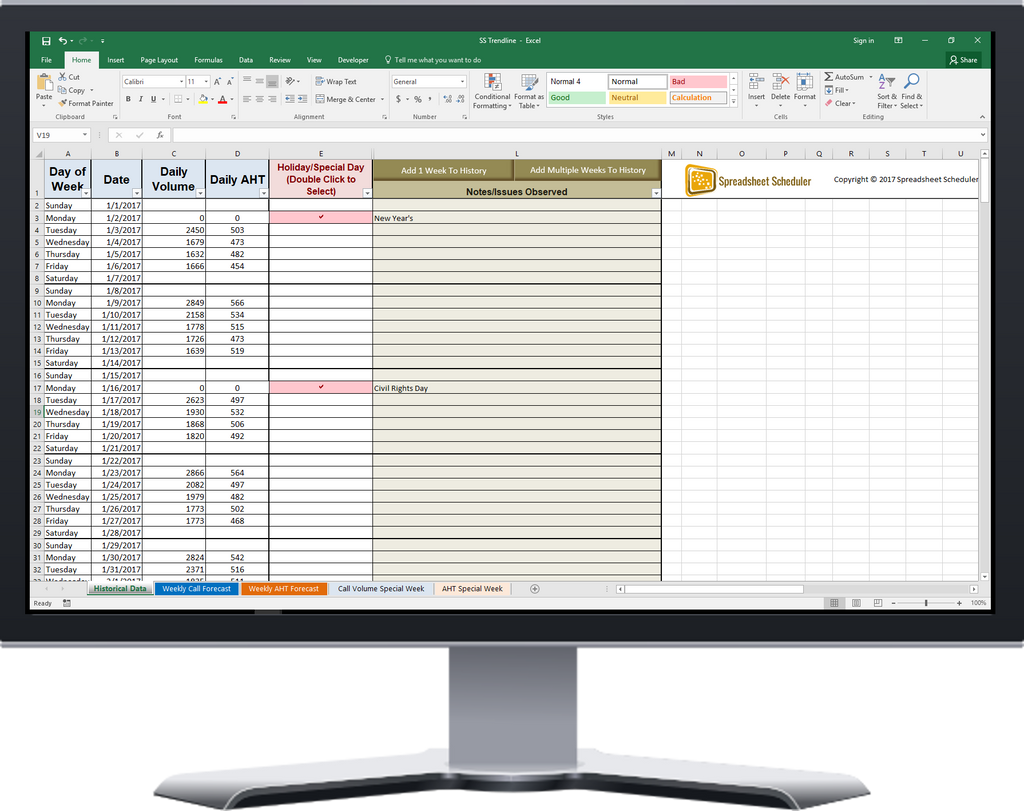This screenshot has width=1024, height=811.
Task: Open the Date column filter dropdown
Action: click(136, 193)
